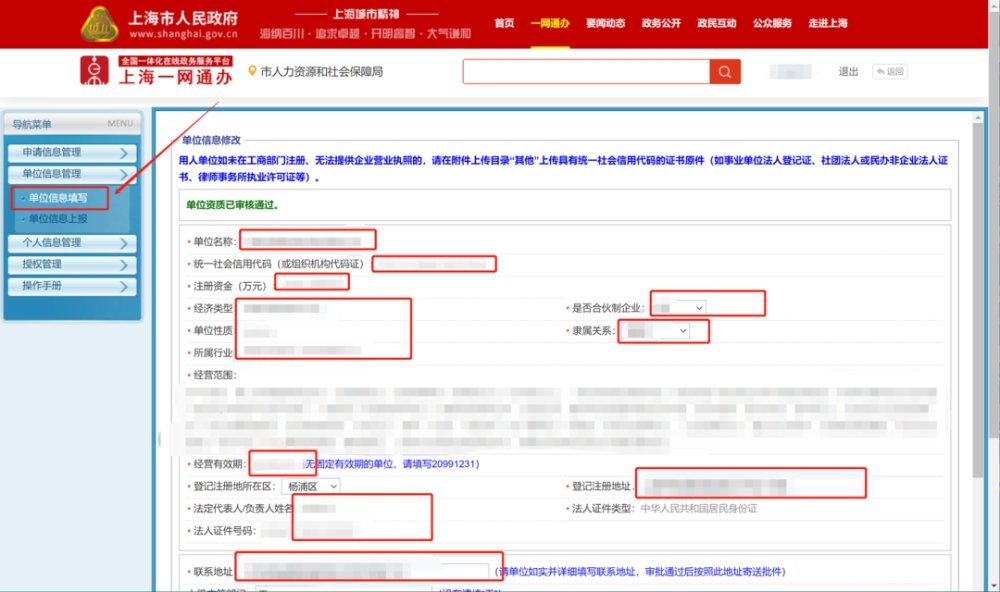The width and height of the screenshot is (1000, 592).
Task: Expand the 授权管理 sidebar menu
Action: pos(72,265)
